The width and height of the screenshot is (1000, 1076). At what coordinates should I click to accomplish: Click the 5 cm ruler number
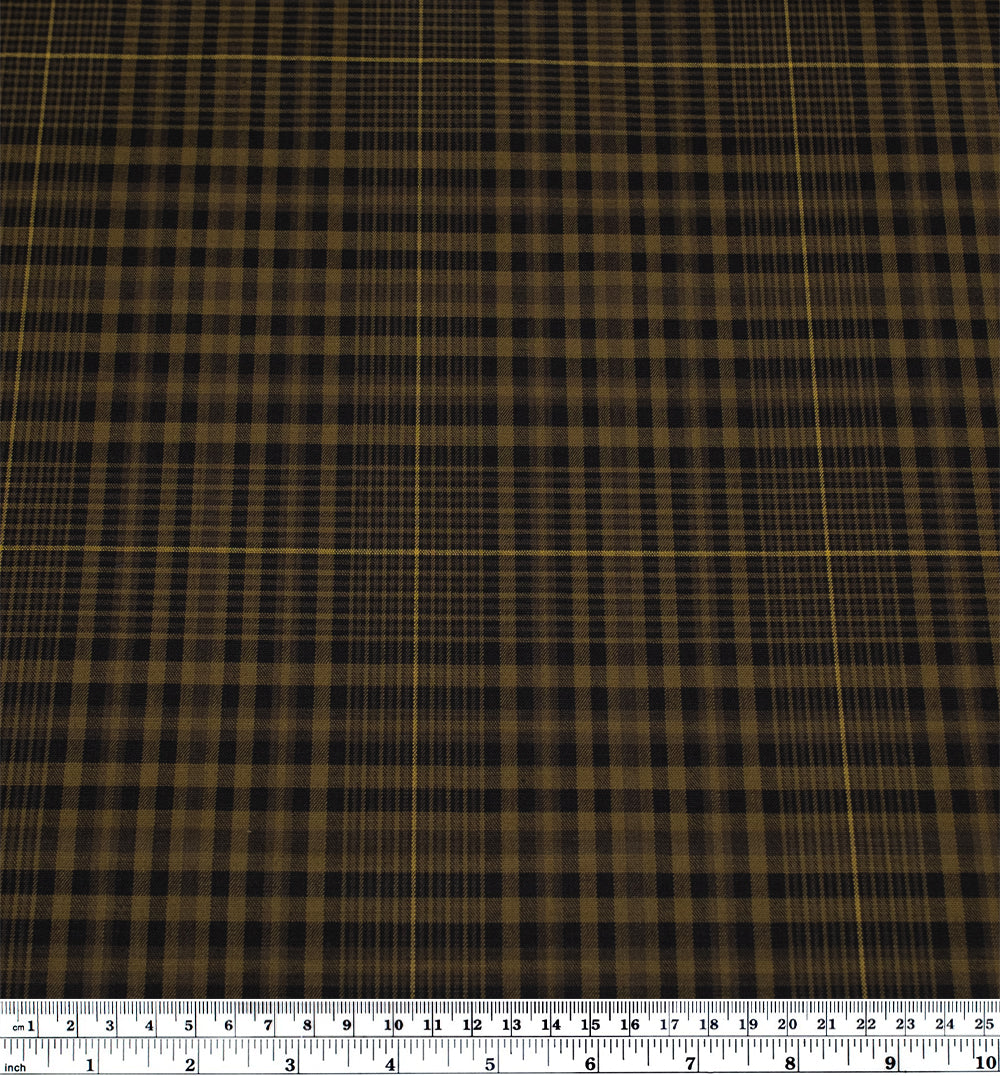point(189,1025)
